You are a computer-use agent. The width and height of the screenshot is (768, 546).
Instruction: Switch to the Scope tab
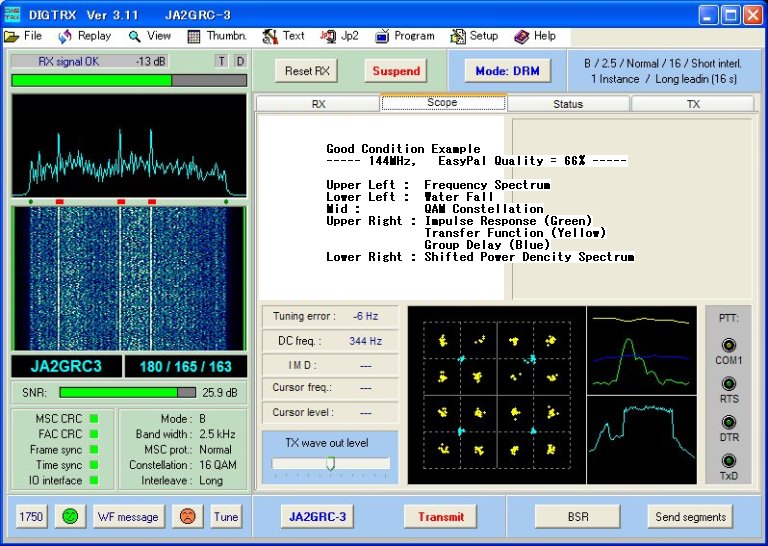tap(443, 103)
